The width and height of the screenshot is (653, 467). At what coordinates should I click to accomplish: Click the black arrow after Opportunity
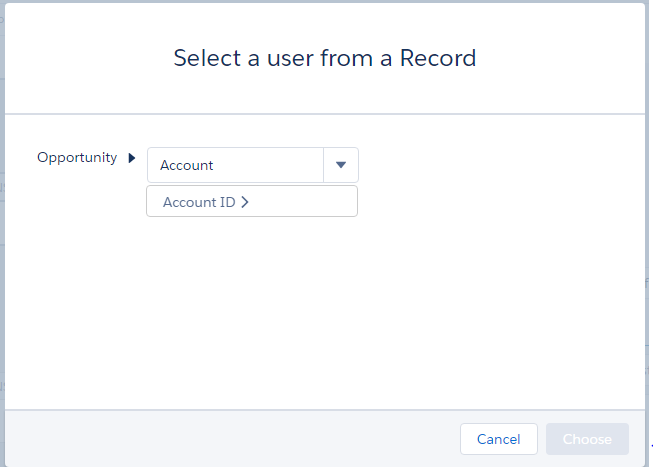click(x=131, y=158)
